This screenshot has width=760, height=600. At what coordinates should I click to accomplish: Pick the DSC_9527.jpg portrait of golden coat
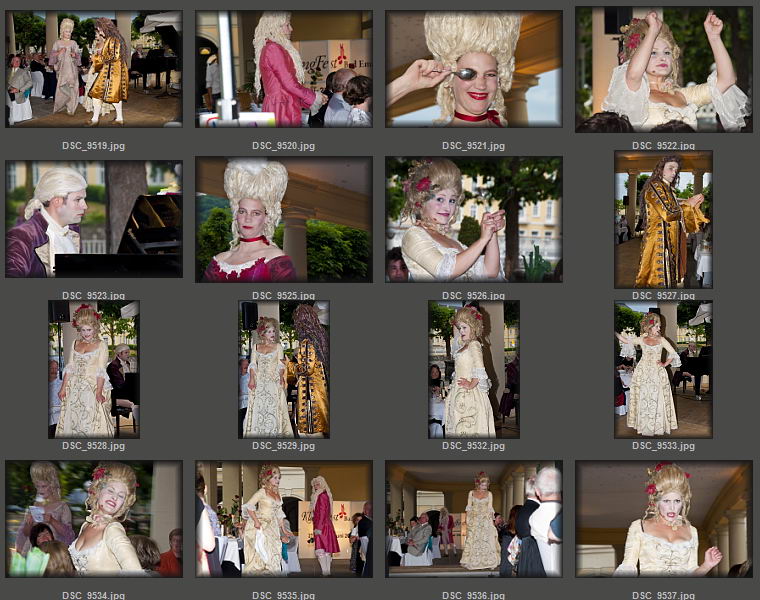point(664,220)
